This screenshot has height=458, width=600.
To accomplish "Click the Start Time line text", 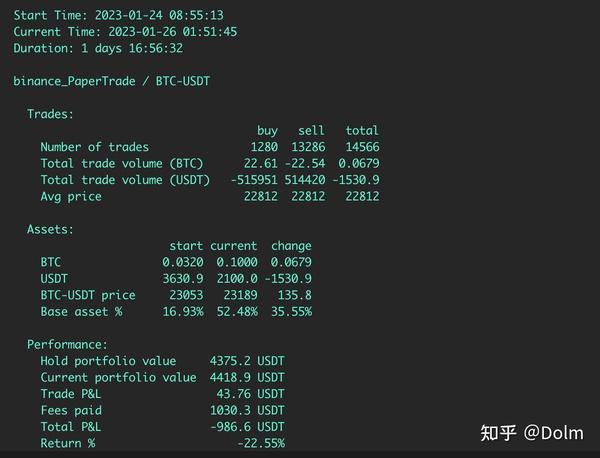I will pyautogui.click(x=119, y=15).
